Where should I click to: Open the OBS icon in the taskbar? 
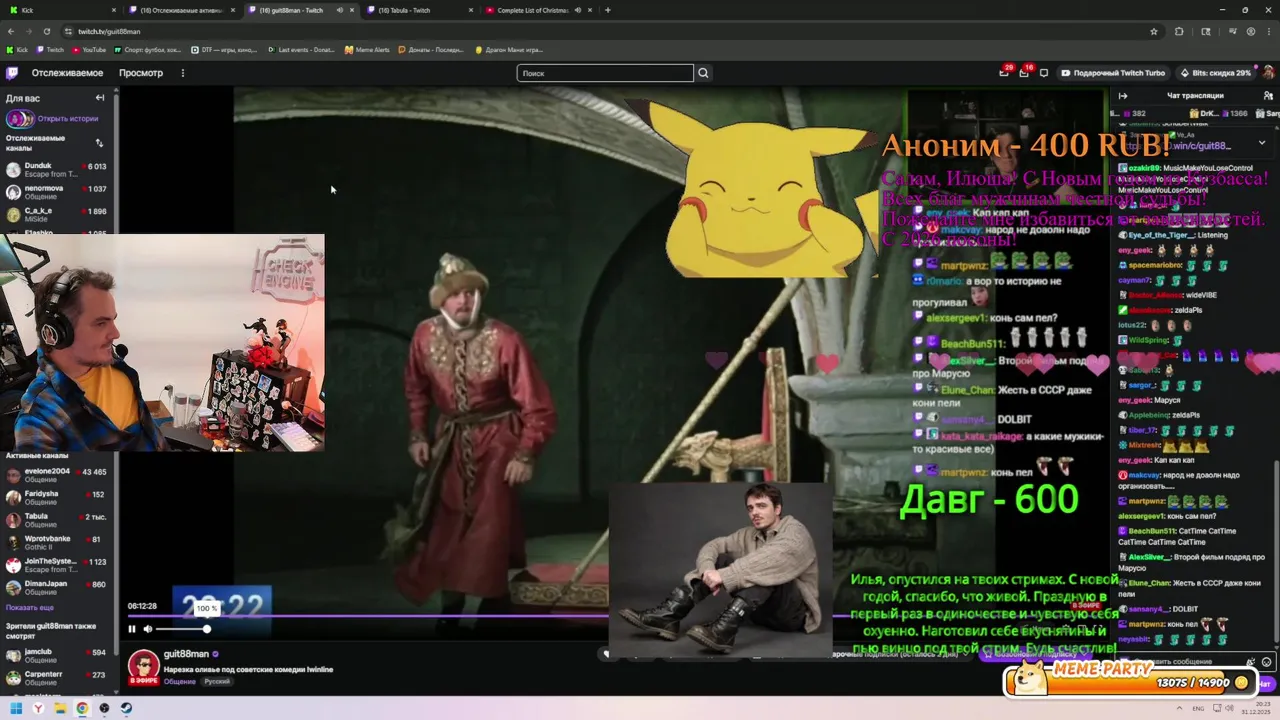(x=104, y=708)
